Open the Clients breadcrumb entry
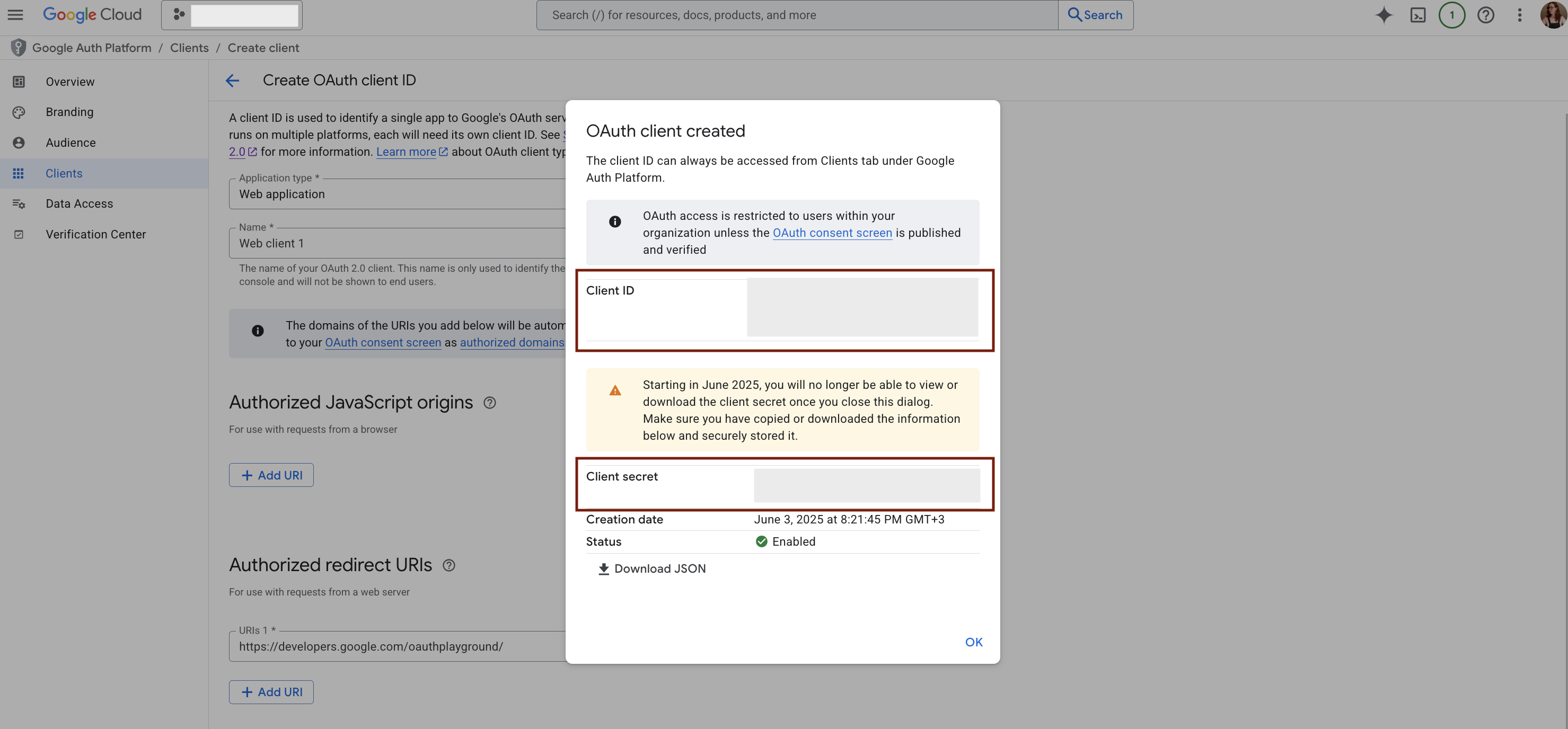This screenshot has width=1568, height=729. (x=189, y=48)
